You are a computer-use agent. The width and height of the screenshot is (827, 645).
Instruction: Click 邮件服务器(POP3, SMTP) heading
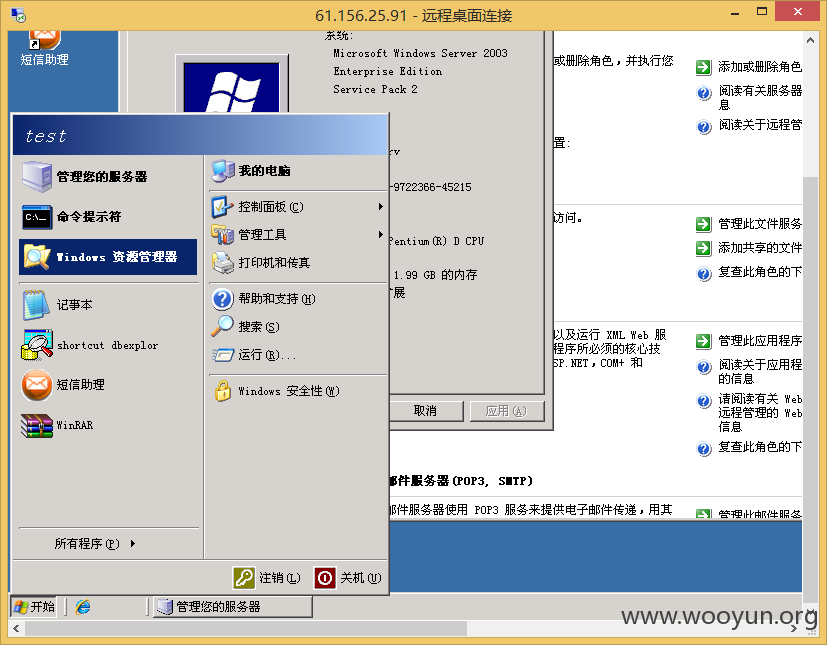pos(461,480)
